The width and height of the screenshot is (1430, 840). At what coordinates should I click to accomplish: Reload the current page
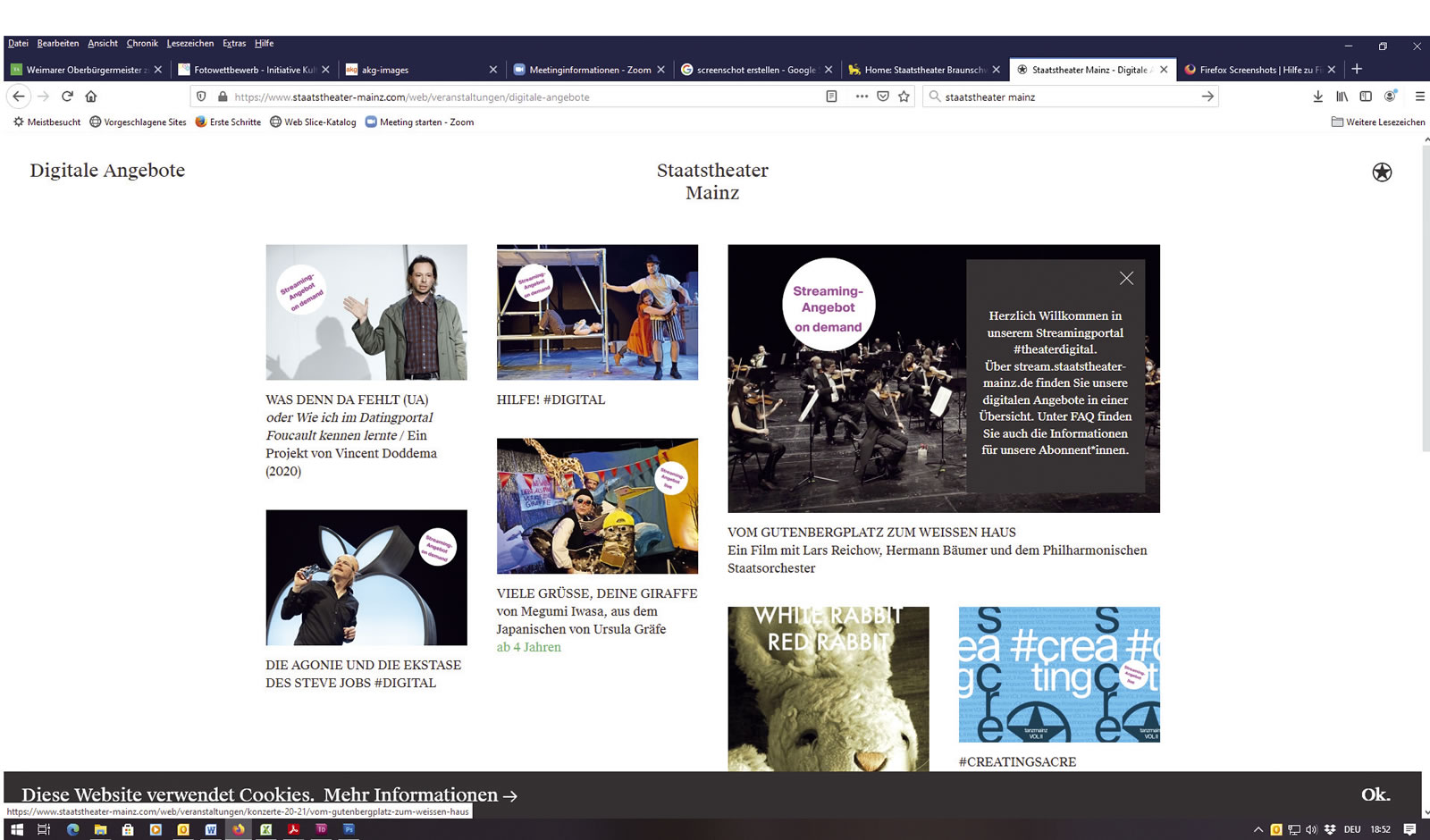[x=67, y=97]
